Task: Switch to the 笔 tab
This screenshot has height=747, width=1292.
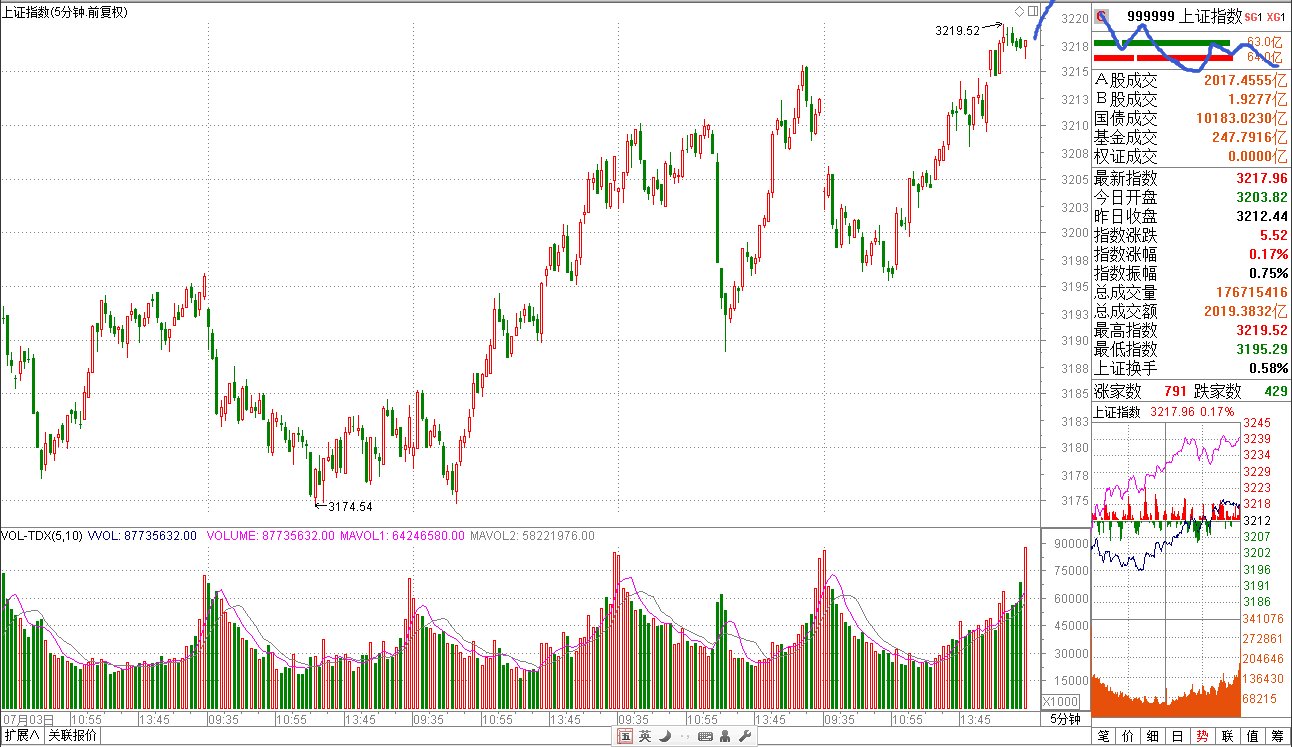Action: click(1104, 737)
